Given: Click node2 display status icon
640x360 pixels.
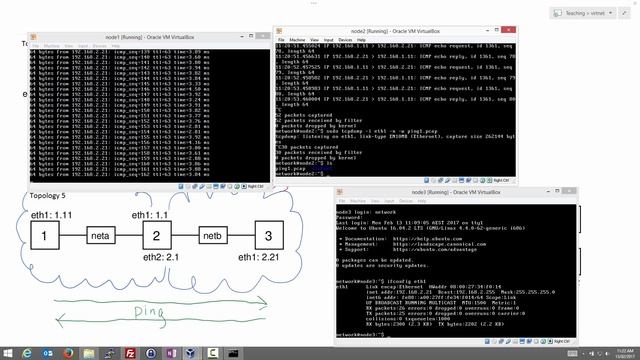Looking at the screenshot, I should click(x=461, y=180).
